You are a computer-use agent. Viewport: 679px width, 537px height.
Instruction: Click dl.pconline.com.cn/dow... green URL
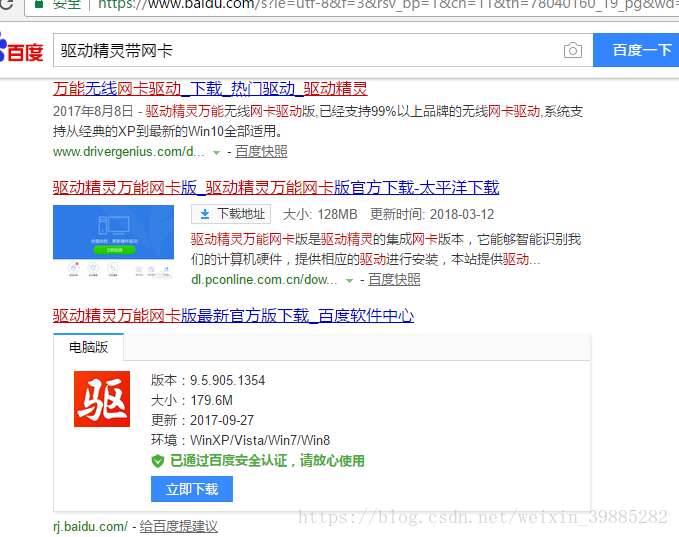tap(264, 279)
